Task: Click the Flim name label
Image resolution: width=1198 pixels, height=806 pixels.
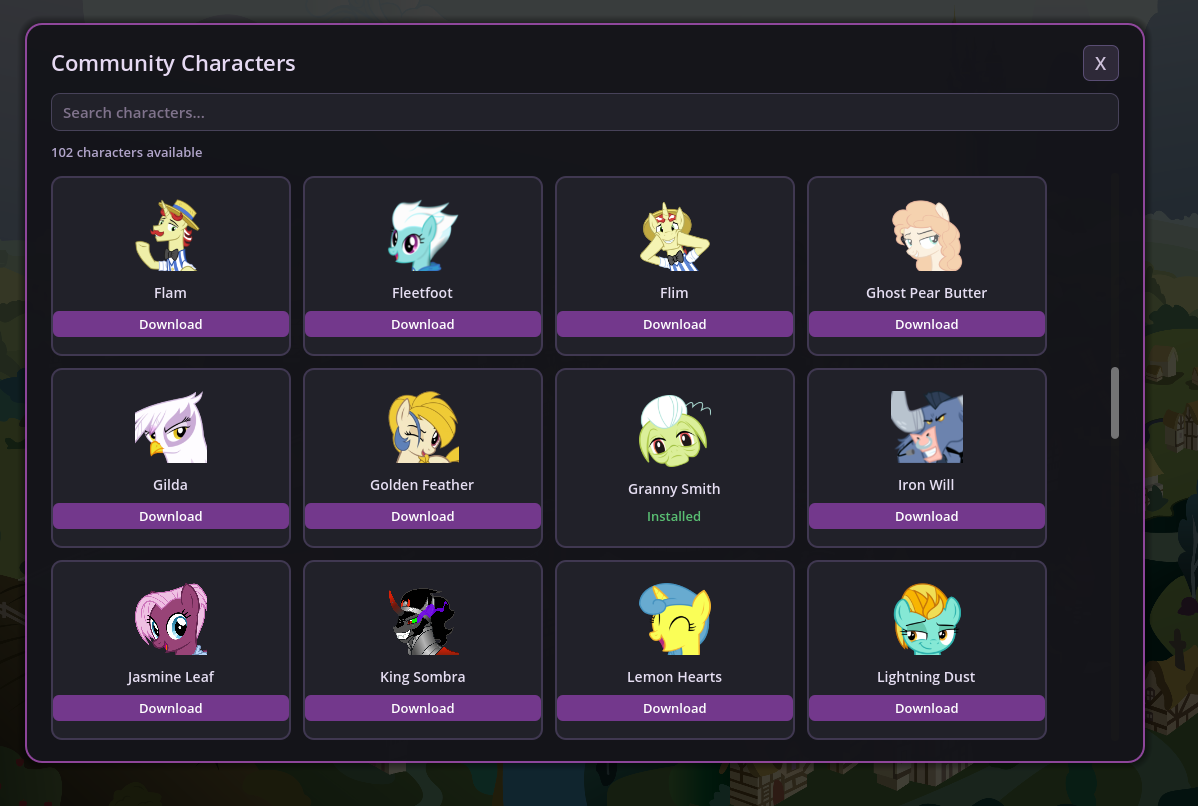Action: 674,293
